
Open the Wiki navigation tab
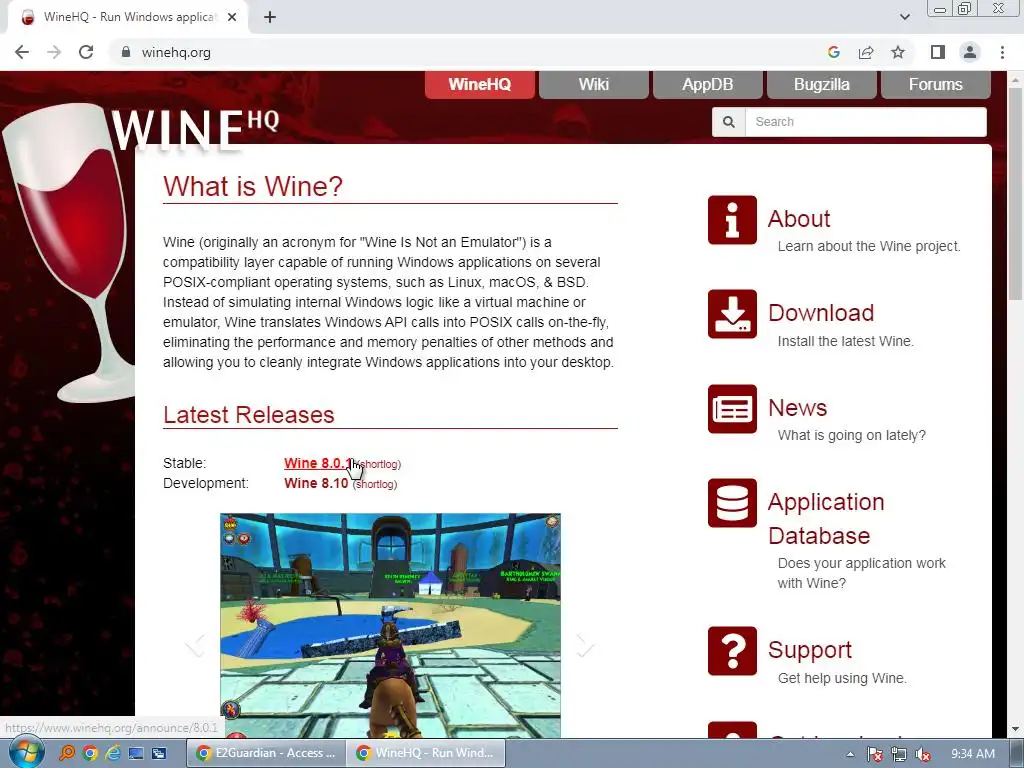594,85
